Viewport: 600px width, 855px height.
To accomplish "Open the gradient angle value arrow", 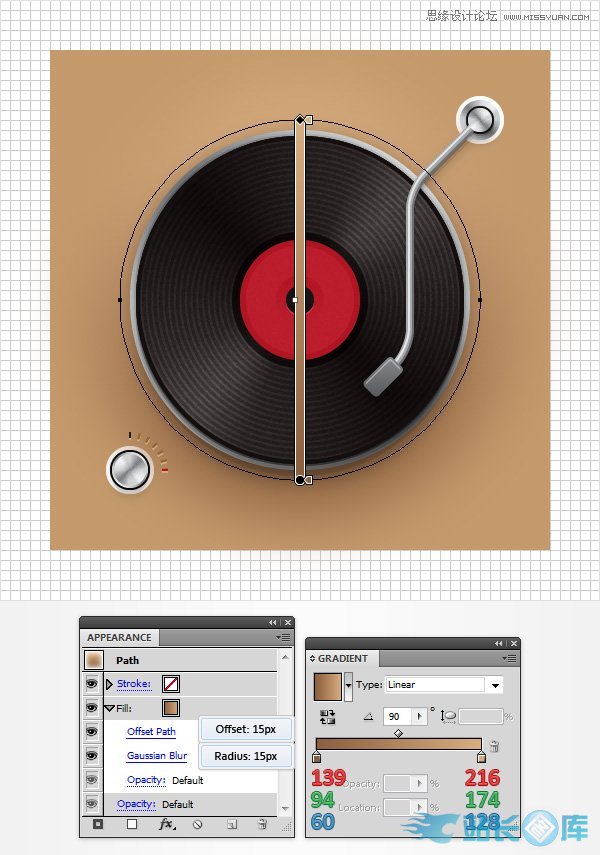I will pyautogui.click(x=419, y=716).
